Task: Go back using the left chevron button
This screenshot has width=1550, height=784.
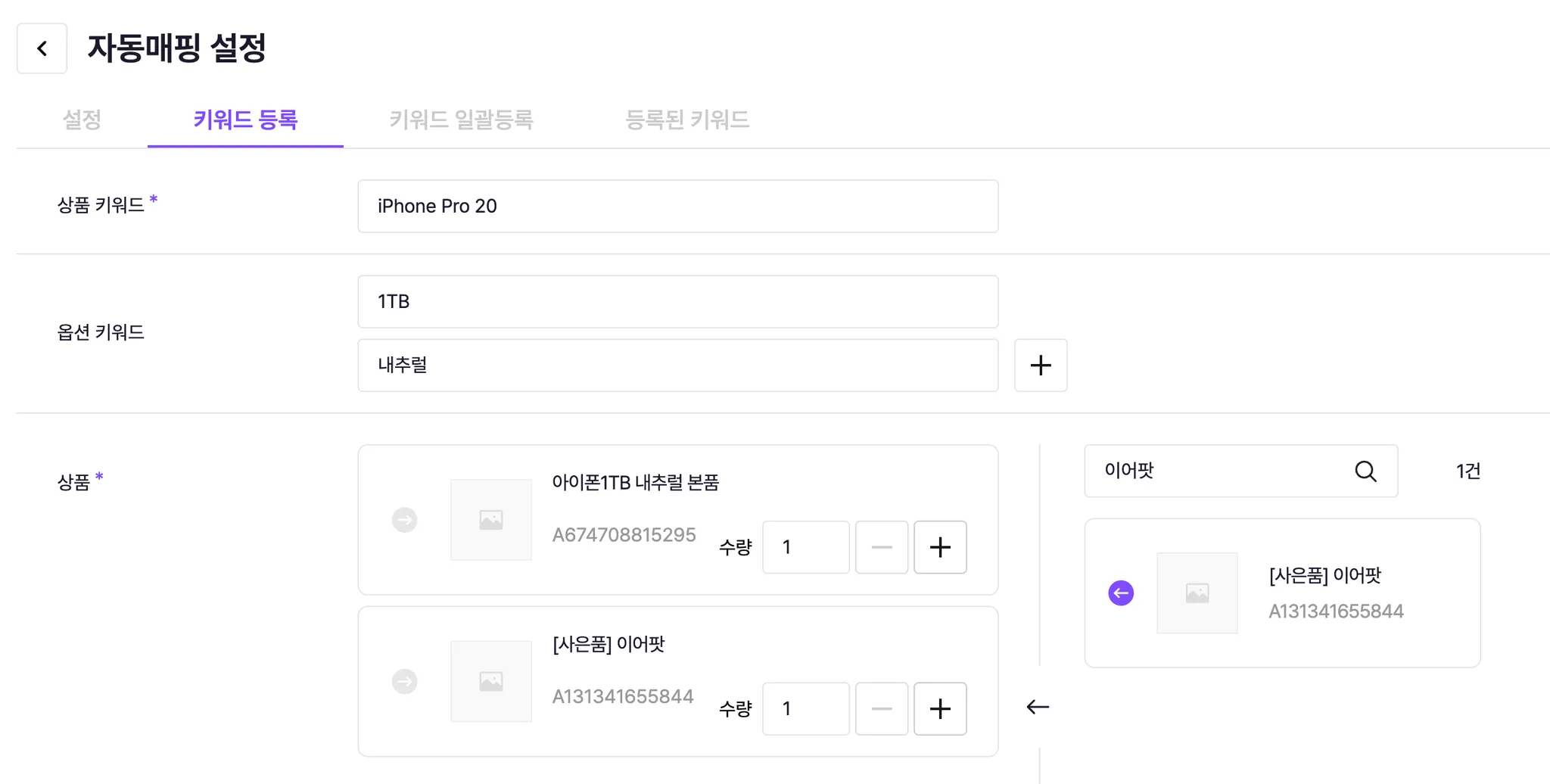Action: click(42, 48)
